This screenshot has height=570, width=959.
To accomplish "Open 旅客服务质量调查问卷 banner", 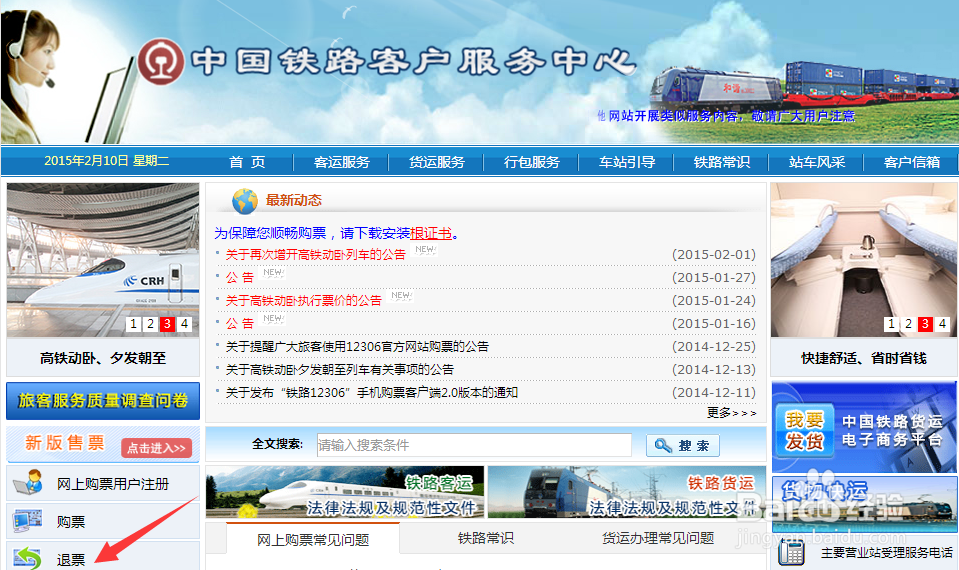I will (103, 401).
